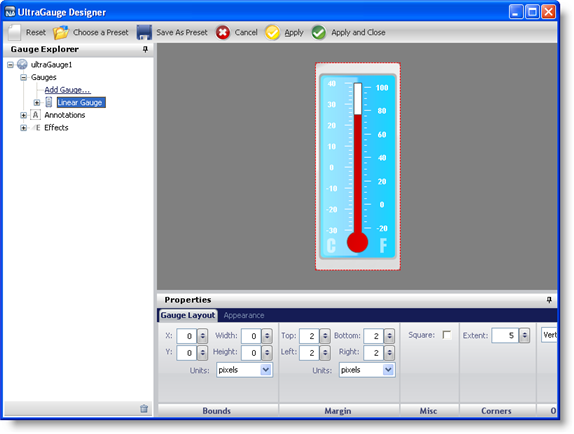Click the Bottom margin input field
Image resolution: width=574 pixels, height=434 pixels.
(x=374, y=336)
